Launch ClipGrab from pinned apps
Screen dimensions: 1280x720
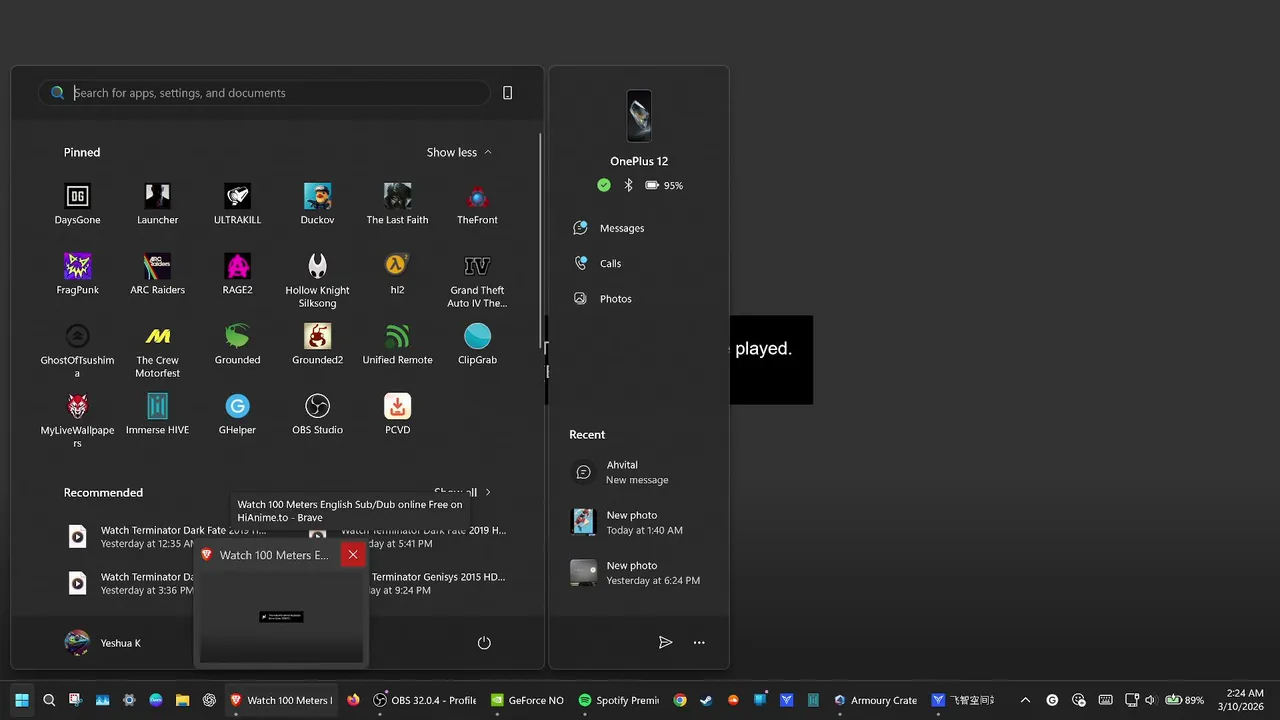[477, 344]
